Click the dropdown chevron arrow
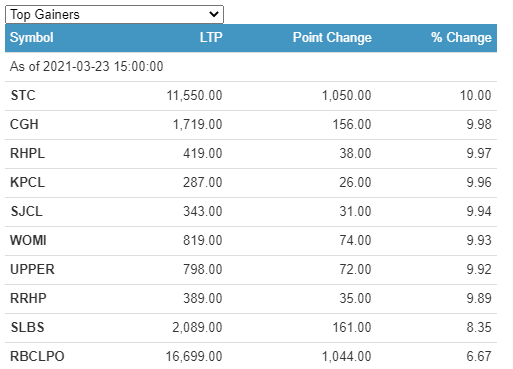Screen dimensions: 513x369 [x=214, y=14]
